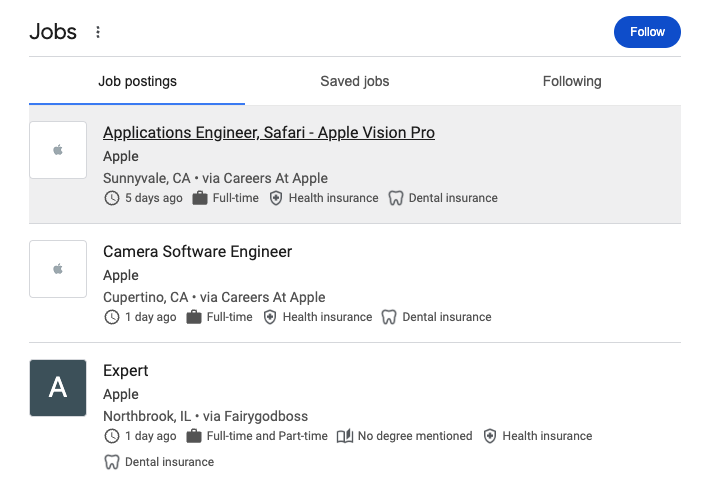Click clock icon next to 5 days ago
Screen dimensions: 712x483
pyautogui.click(x=112, y=198)
